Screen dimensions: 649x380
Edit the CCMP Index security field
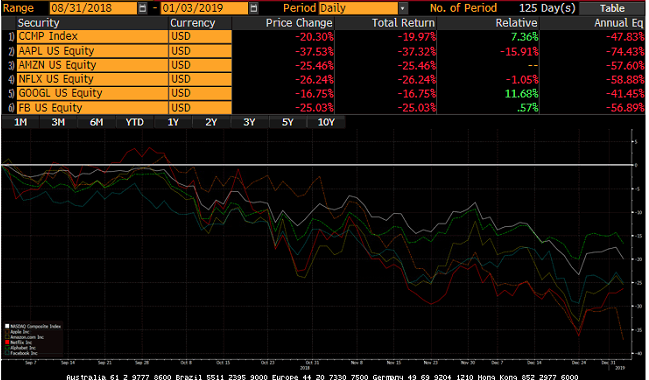click(92, 36)
